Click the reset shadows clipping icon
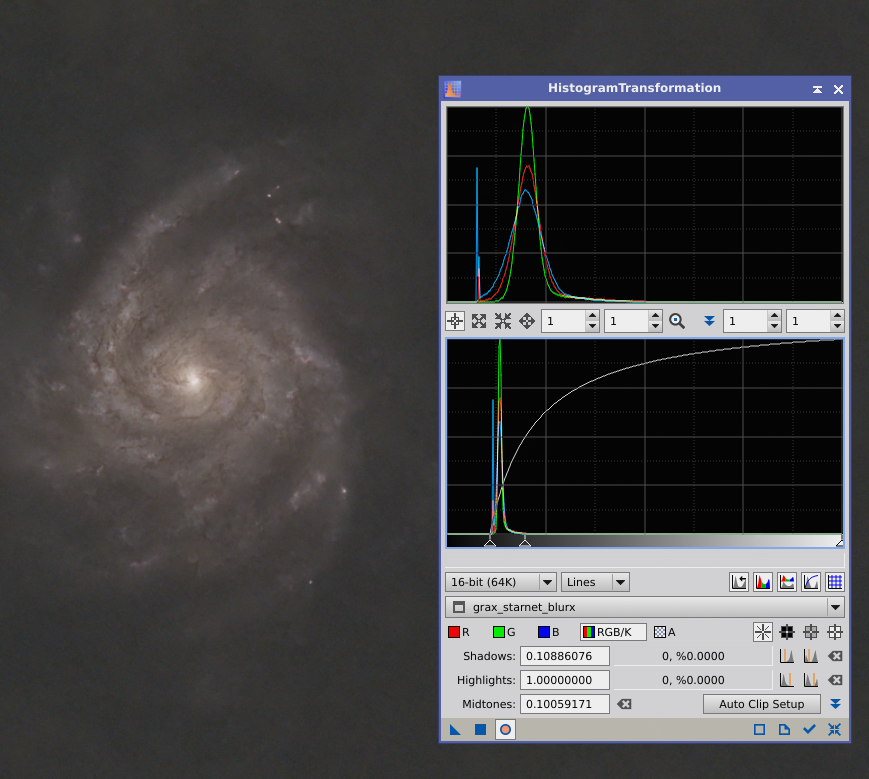 [835, 656]
